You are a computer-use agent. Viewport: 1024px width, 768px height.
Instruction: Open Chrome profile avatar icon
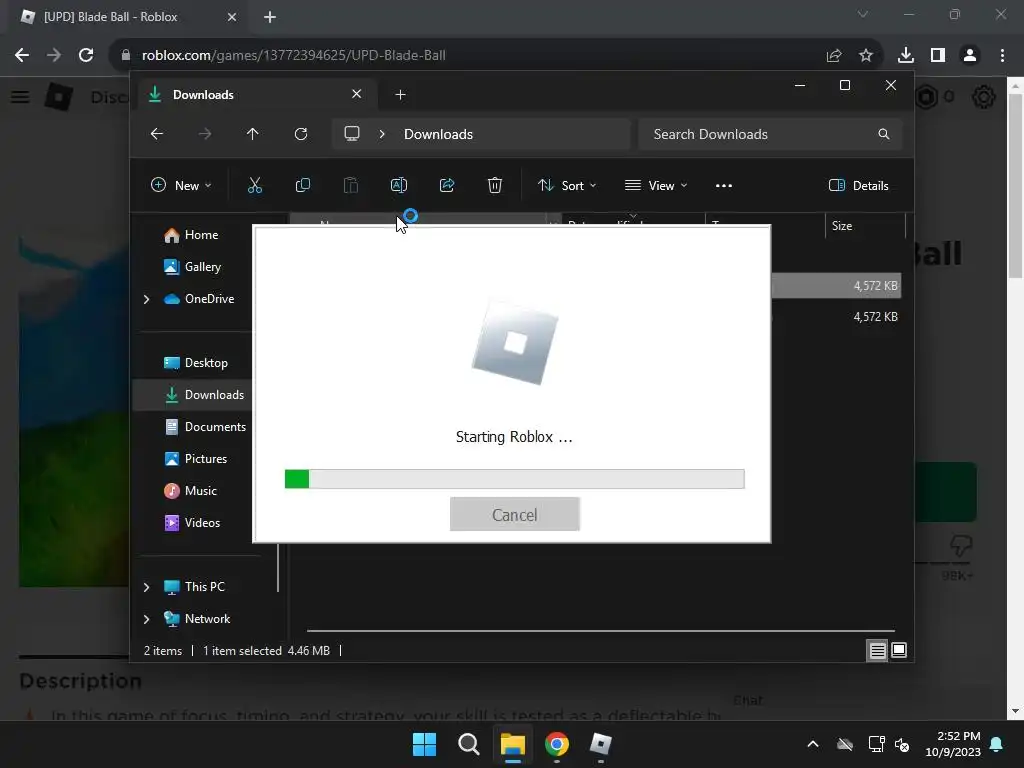970,56
